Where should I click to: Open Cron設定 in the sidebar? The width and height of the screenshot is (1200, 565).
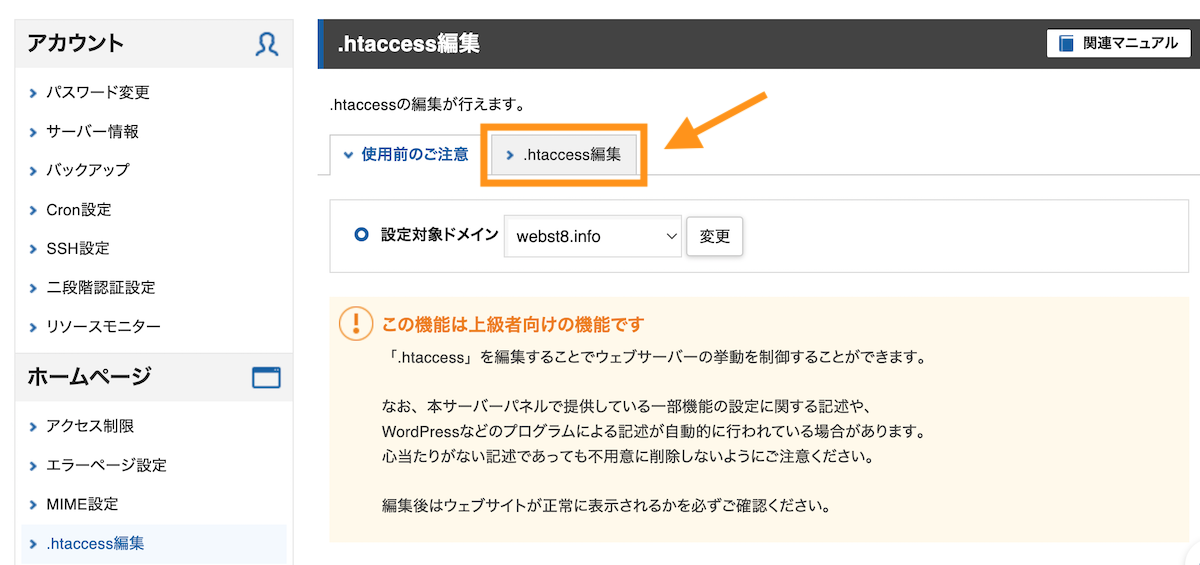(78, 209)
